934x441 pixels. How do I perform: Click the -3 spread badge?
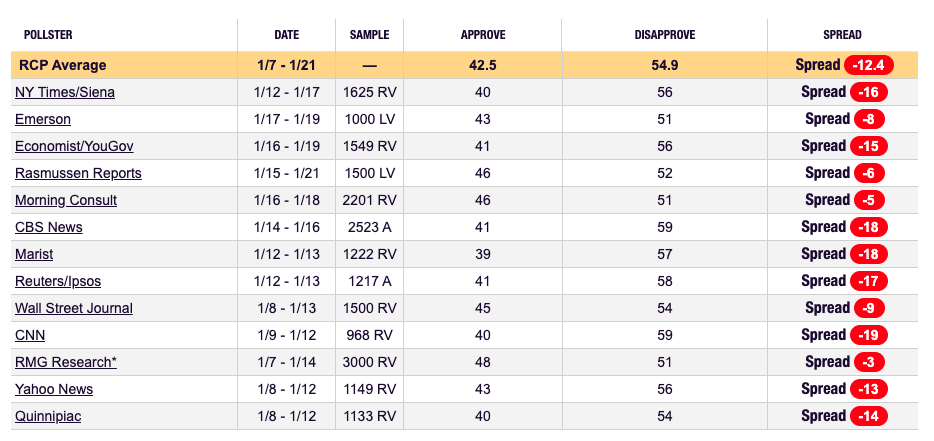(x=868, y=362)
